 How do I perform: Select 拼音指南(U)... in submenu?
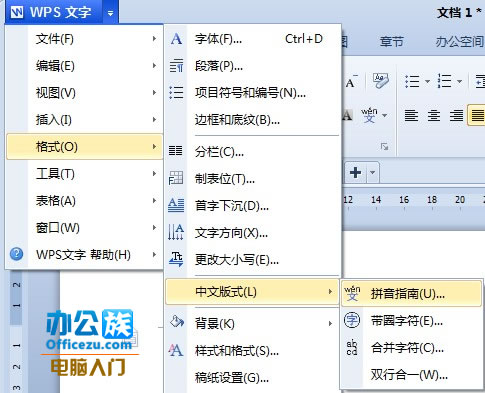pyautogui.click(x=412, y=294)
